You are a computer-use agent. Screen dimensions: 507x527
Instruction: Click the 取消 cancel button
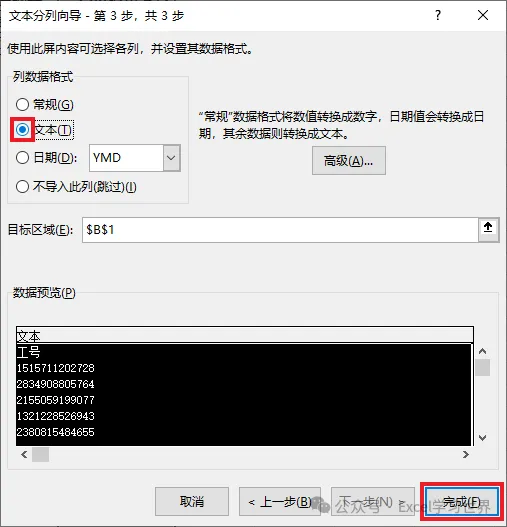[192, 502]
